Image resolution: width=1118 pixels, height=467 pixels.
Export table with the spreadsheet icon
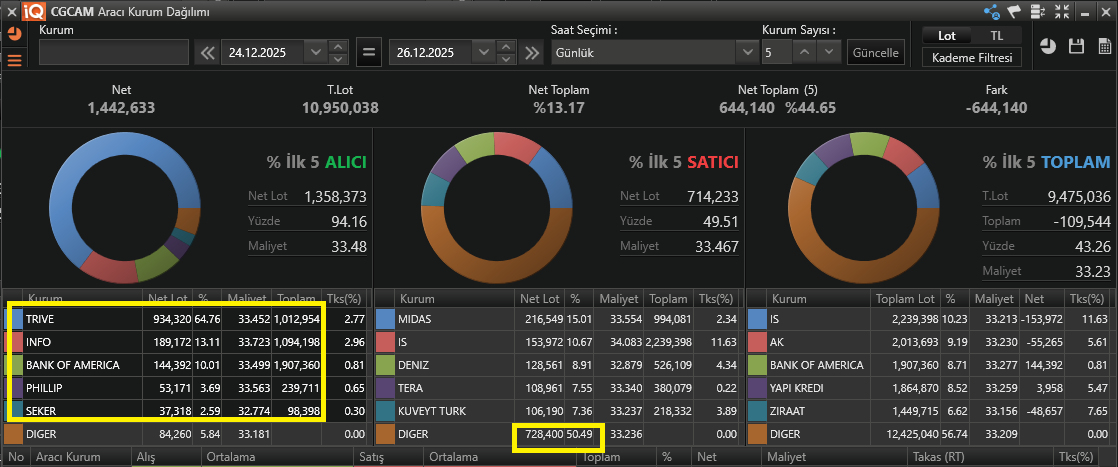pyautogui.click(x=1103, y=46)
